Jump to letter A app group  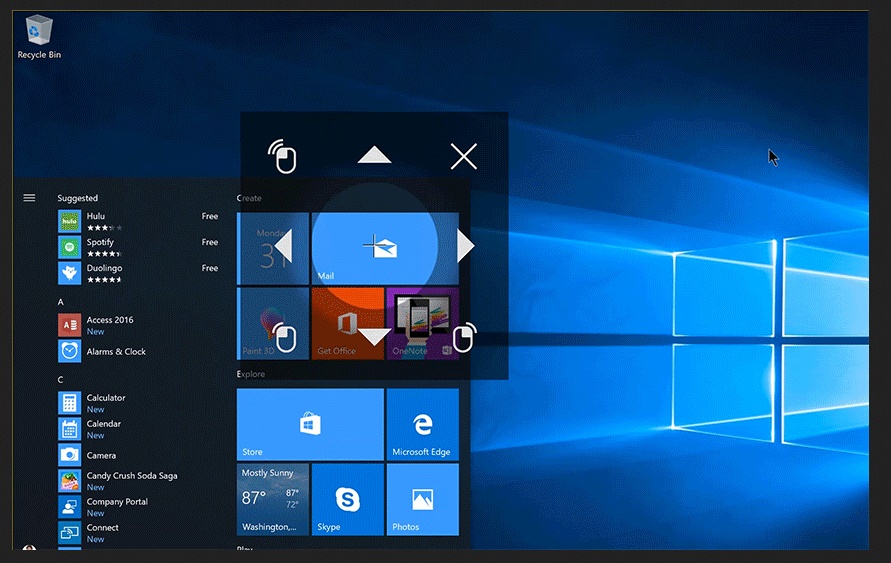click(x=60, y=302)
